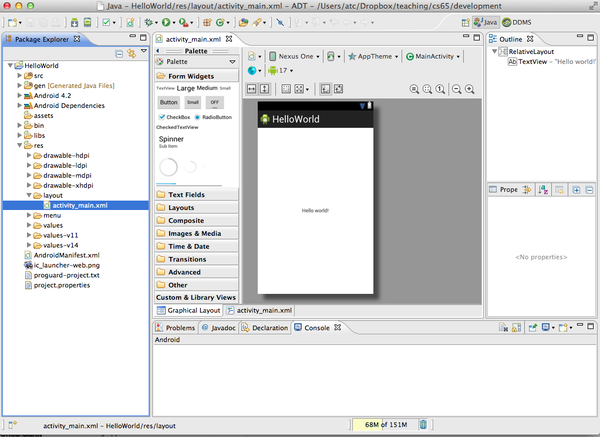Screen dimensions: 600x437
Task: Select the Graphical Layout tab
Action: [x=189, y=310]
